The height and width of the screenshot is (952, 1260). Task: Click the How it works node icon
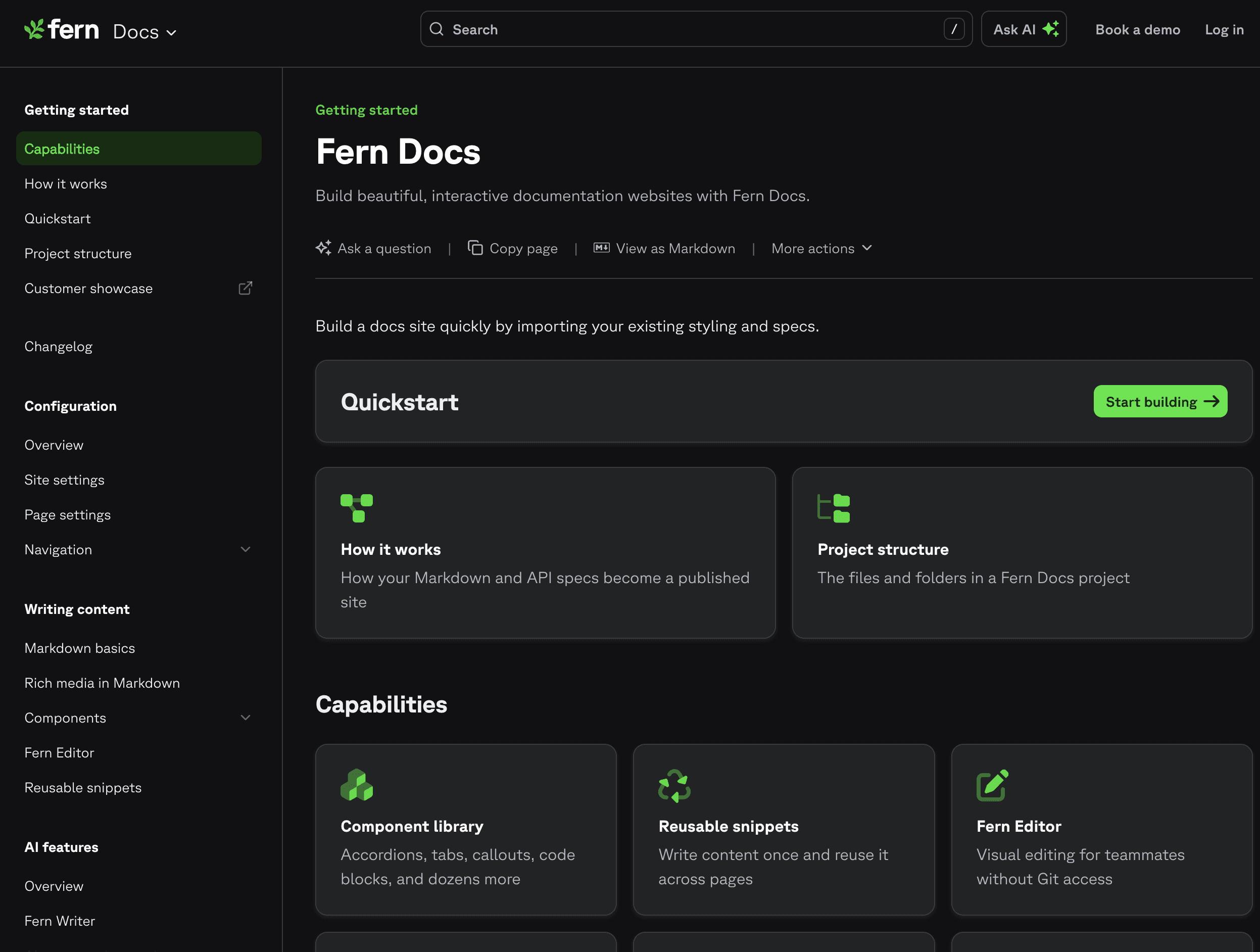(357, 508)
